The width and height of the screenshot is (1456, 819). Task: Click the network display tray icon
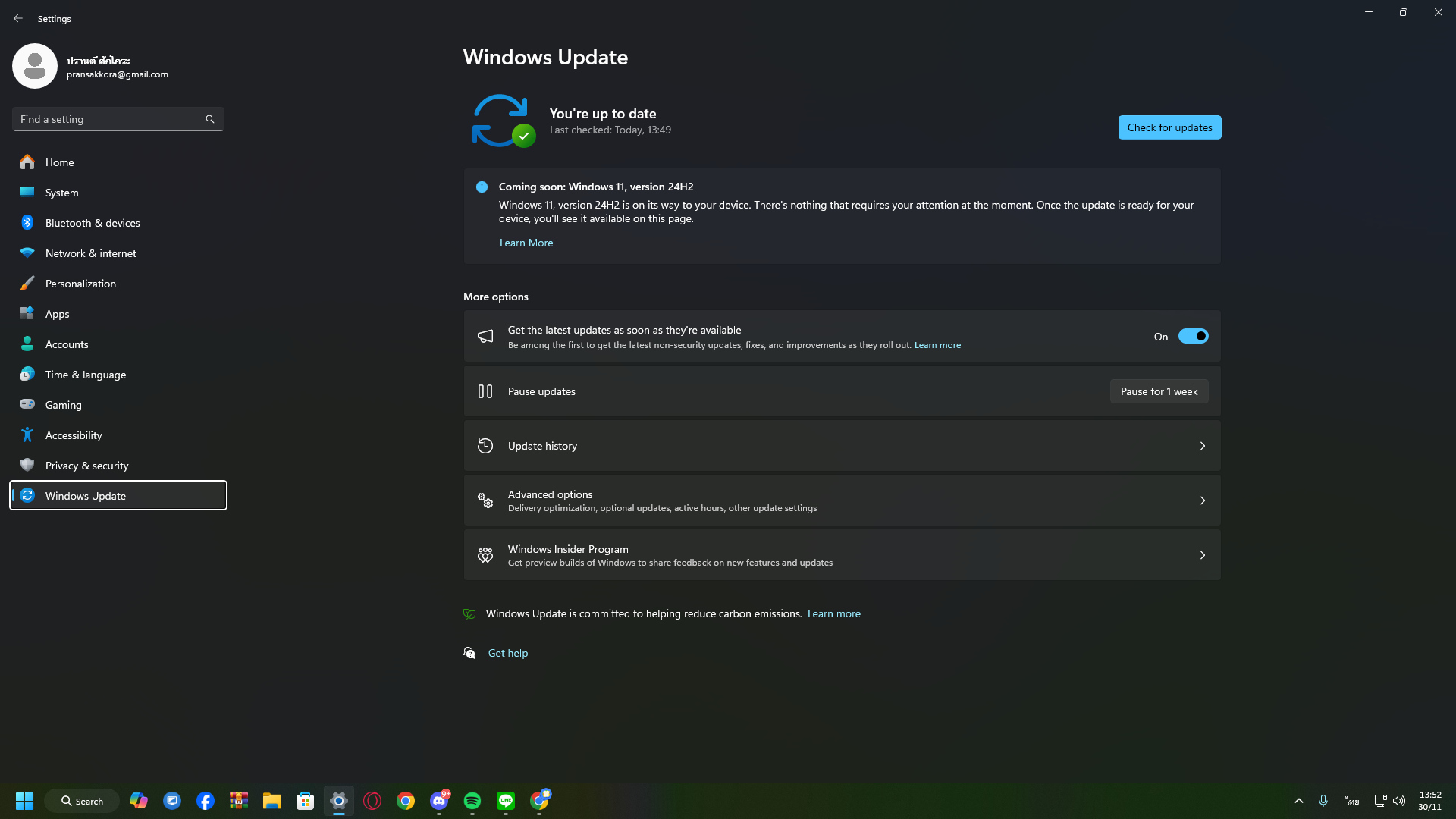pyautogui.click(x=1380, y=801)
